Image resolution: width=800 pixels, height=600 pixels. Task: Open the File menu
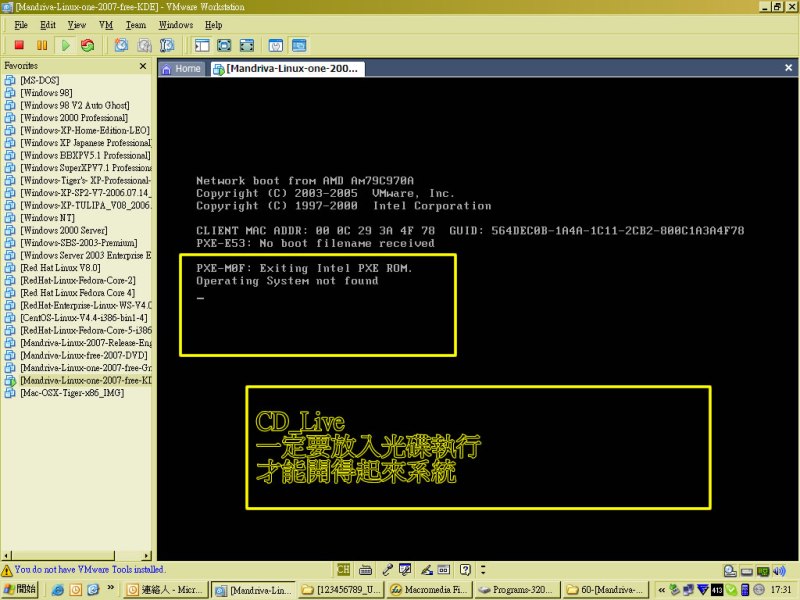click(21, 24)
